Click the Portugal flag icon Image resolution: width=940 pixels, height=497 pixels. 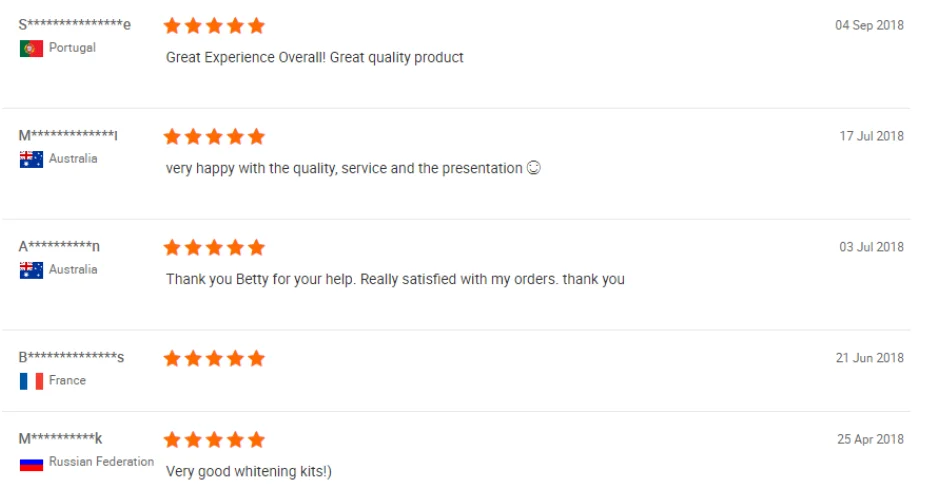tap(31, 49)
